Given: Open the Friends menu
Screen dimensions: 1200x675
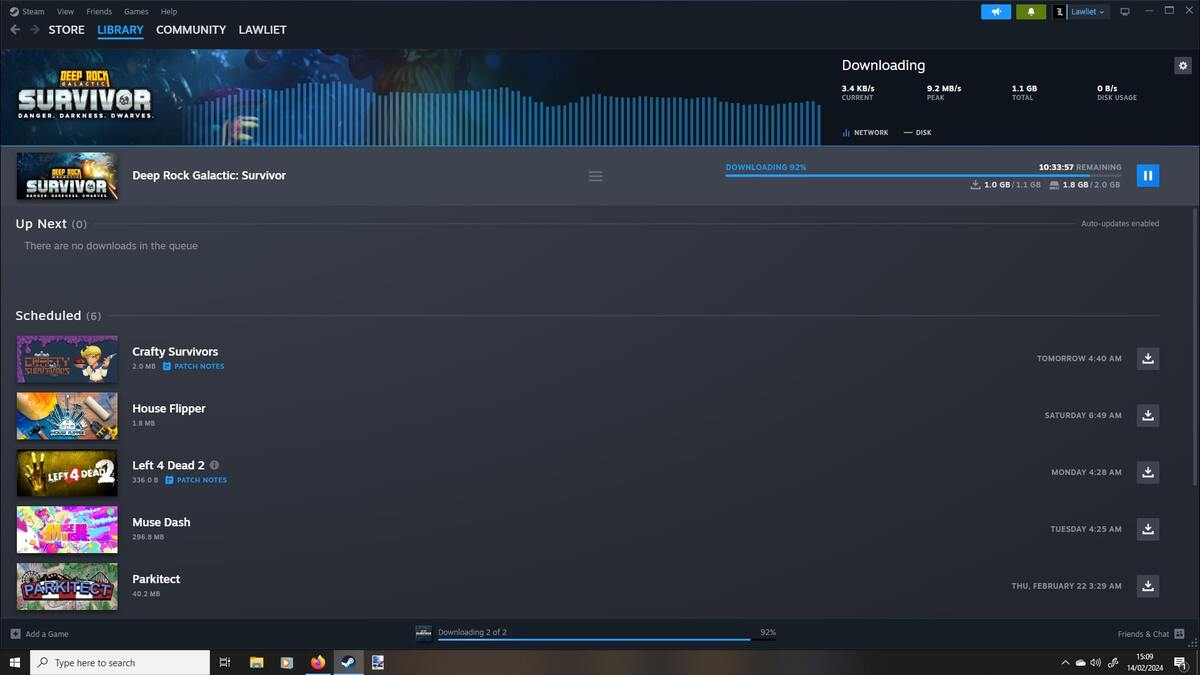Looking at the screenshot, I should point(99,12).
